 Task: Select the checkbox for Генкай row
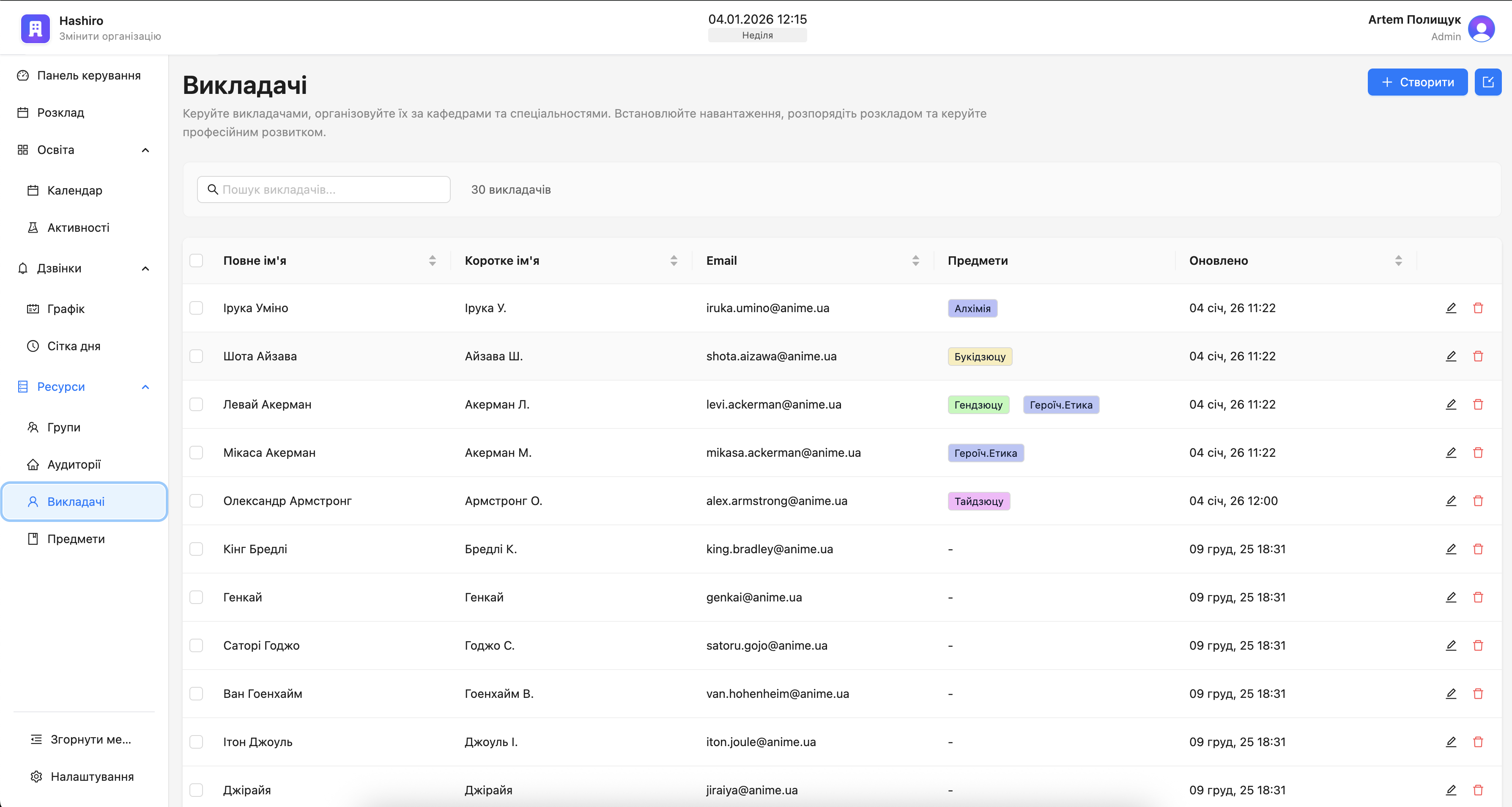coord(196,597)
